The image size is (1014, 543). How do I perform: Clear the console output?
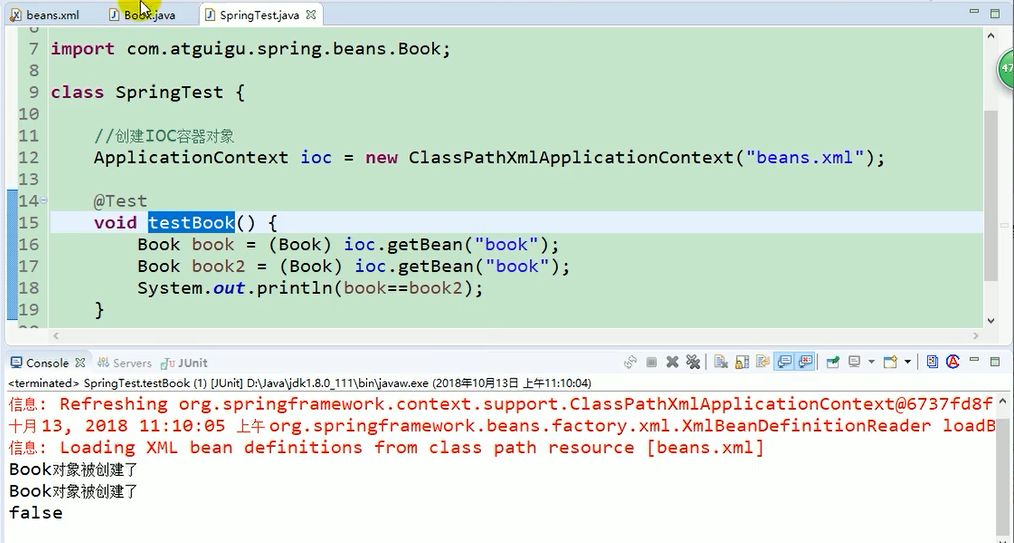pos(721,362)
